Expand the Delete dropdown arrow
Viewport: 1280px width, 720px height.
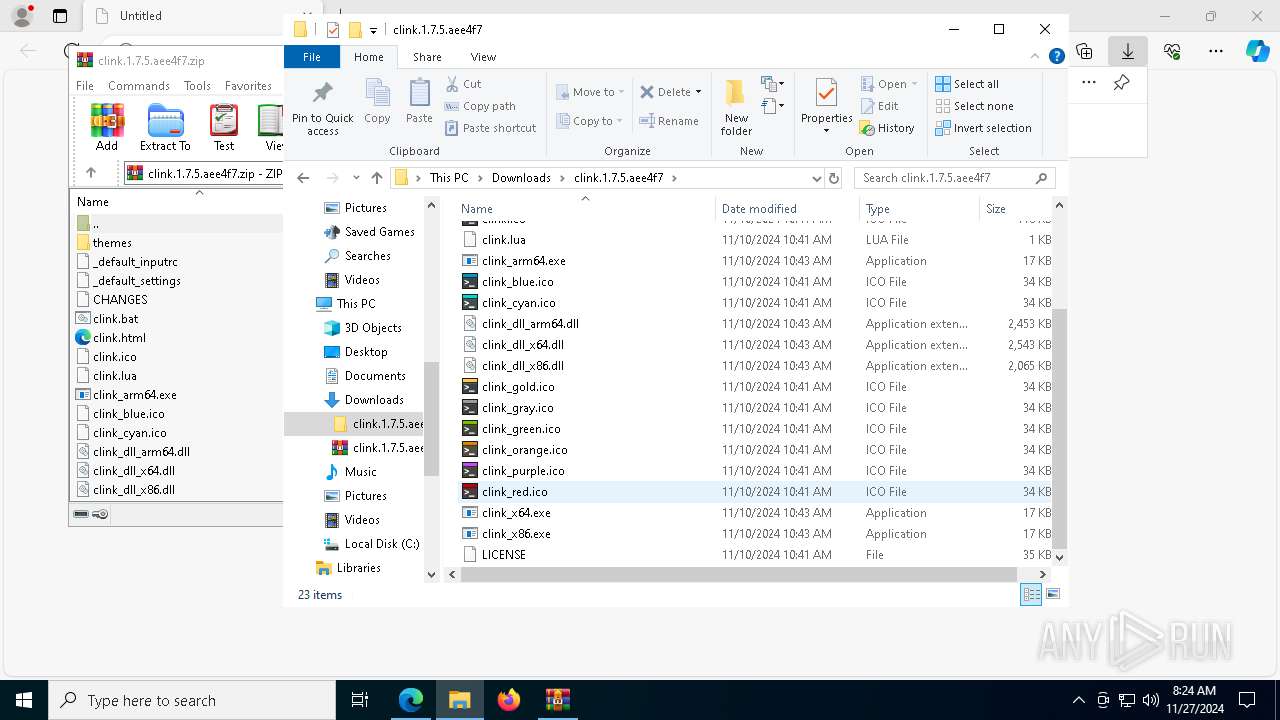coord(698,92)
